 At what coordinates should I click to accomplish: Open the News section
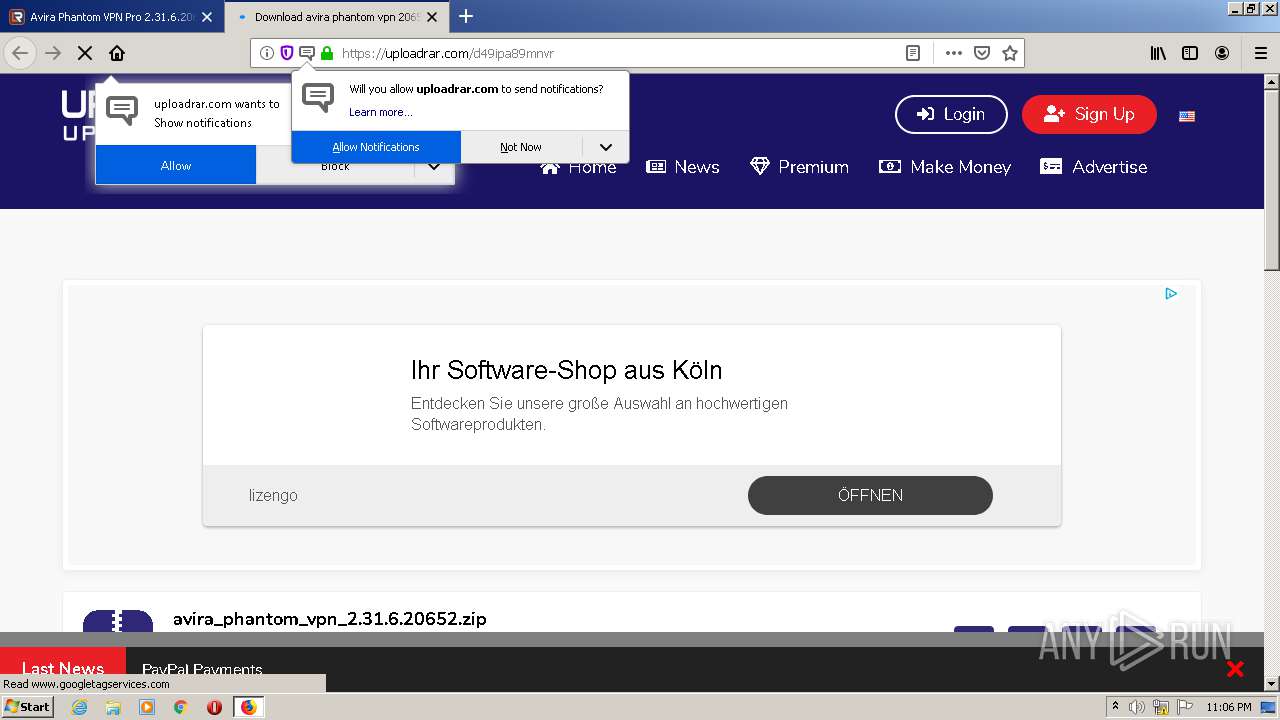click(x=683, y=167)
